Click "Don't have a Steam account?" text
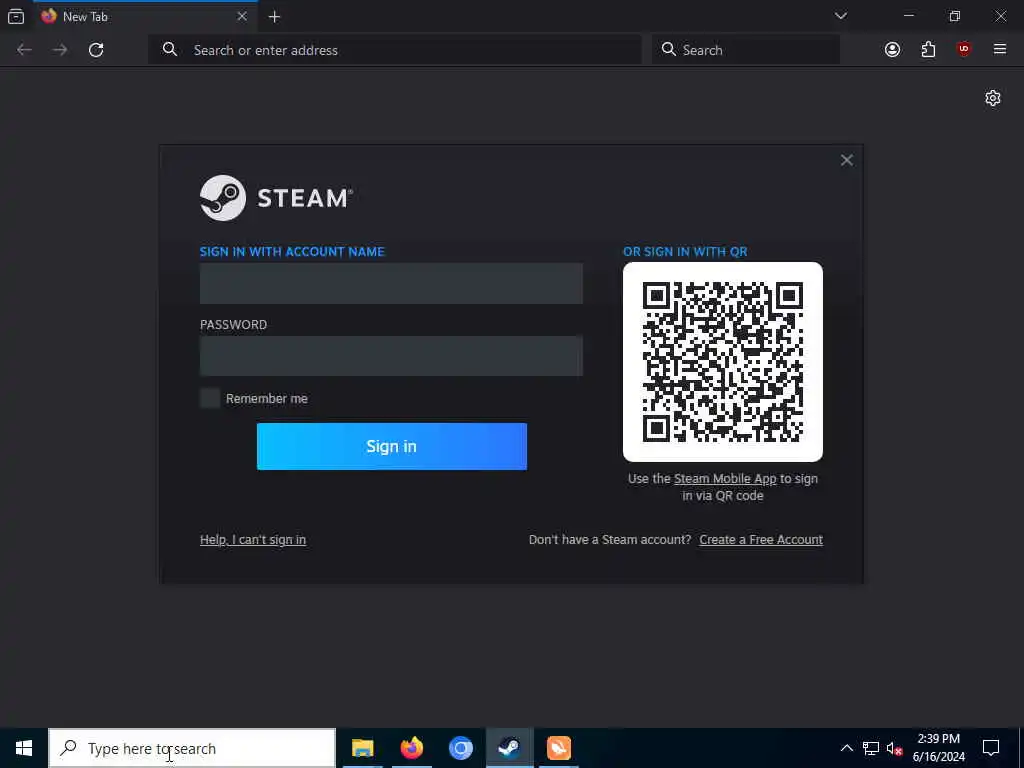Viewport: 1024px width, 768px height. pos(610,539)
